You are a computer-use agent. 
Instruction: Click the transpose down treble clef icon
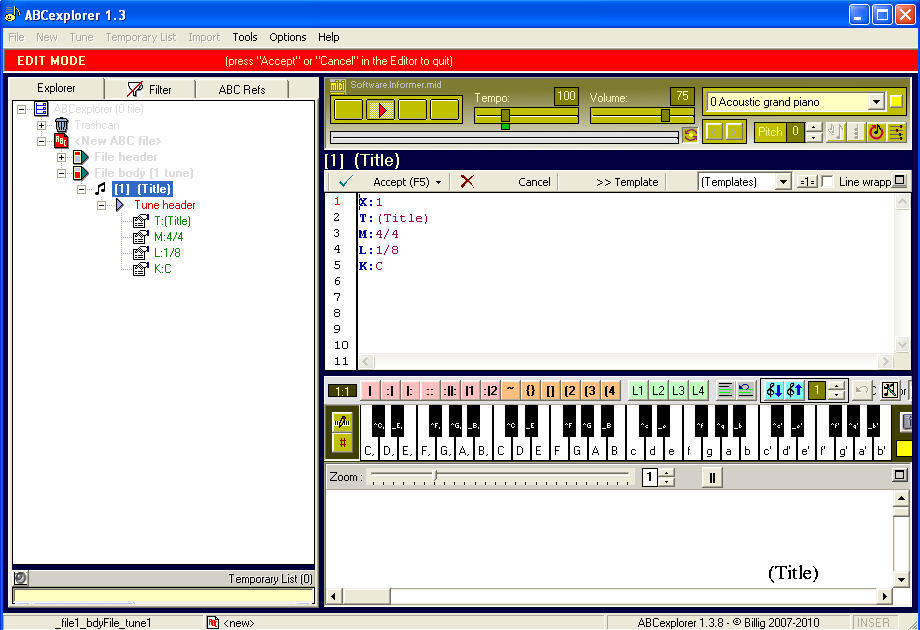[x=774, y=390]
